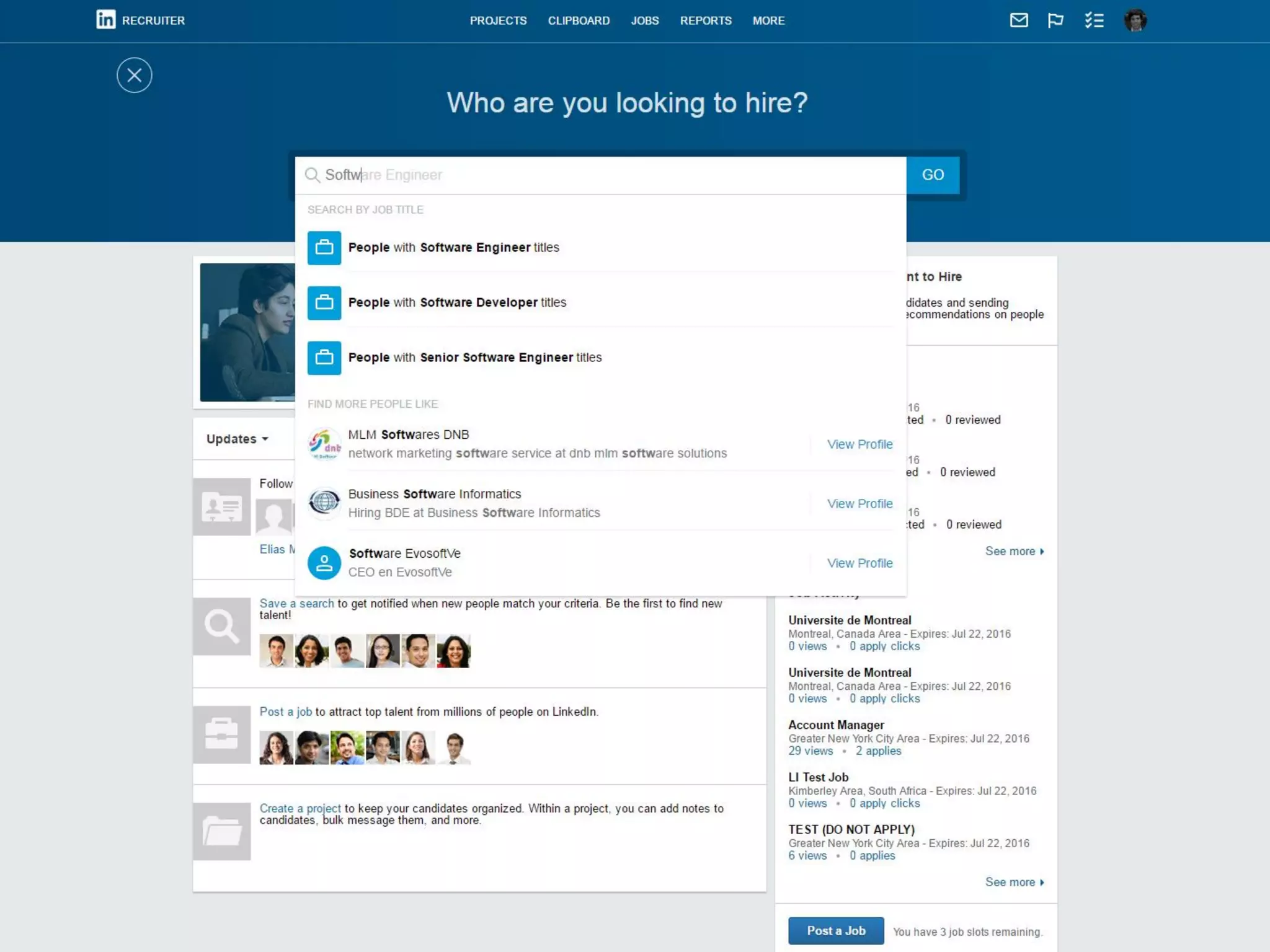Click See more under job activity
This screenshot has width=1270, height=952.
(1015, 883)
